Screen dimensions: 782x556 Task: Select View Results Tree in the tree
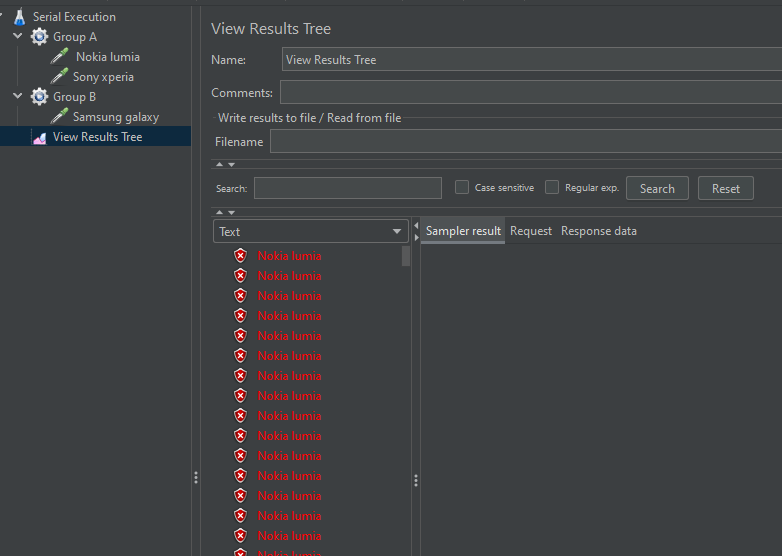coord(97,137)
